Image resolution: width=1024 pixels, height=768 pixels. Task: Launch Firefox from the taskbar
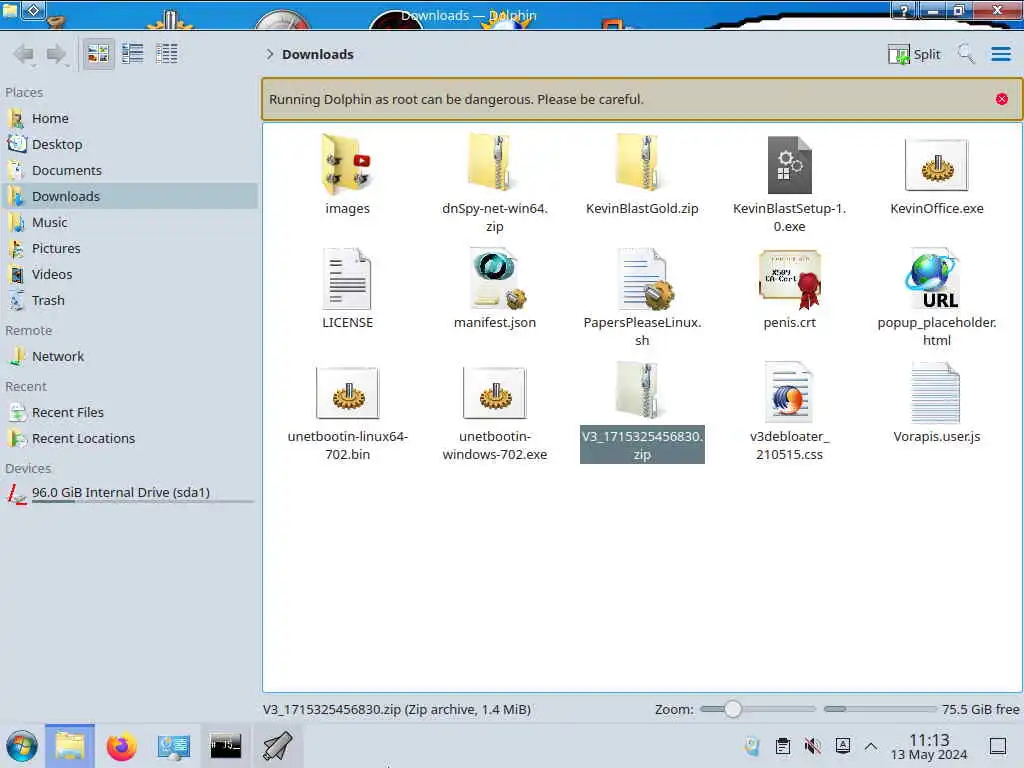click(x=121, y=746)
